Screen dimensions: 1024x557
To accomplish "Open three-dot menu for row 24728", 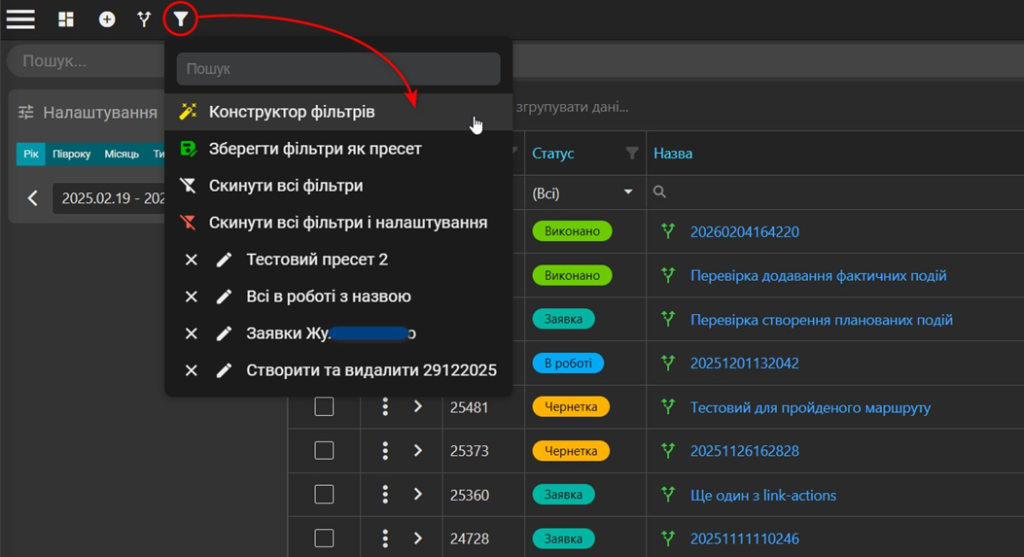I will pos(385,538).
